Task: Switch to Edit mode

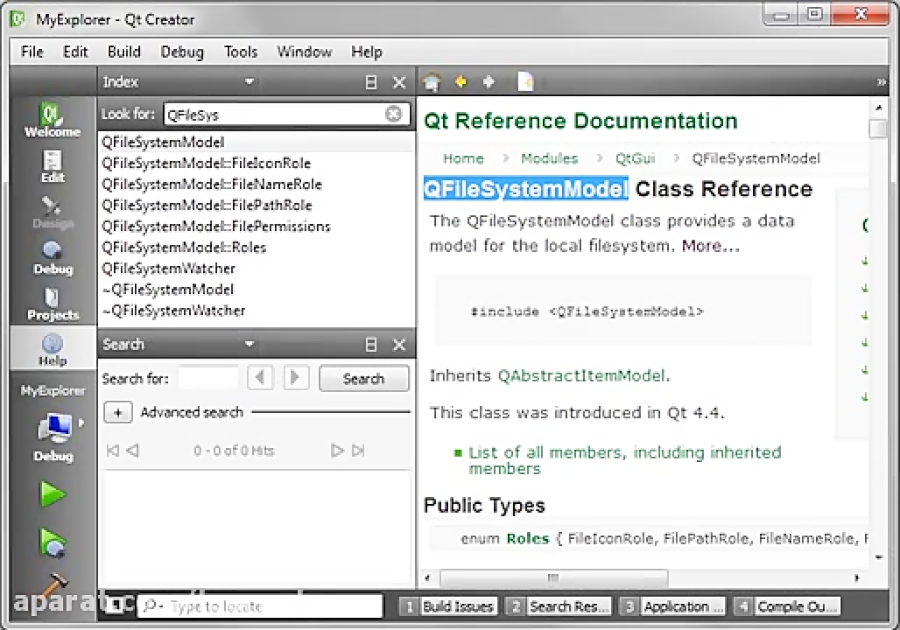Action: point(52,166)
